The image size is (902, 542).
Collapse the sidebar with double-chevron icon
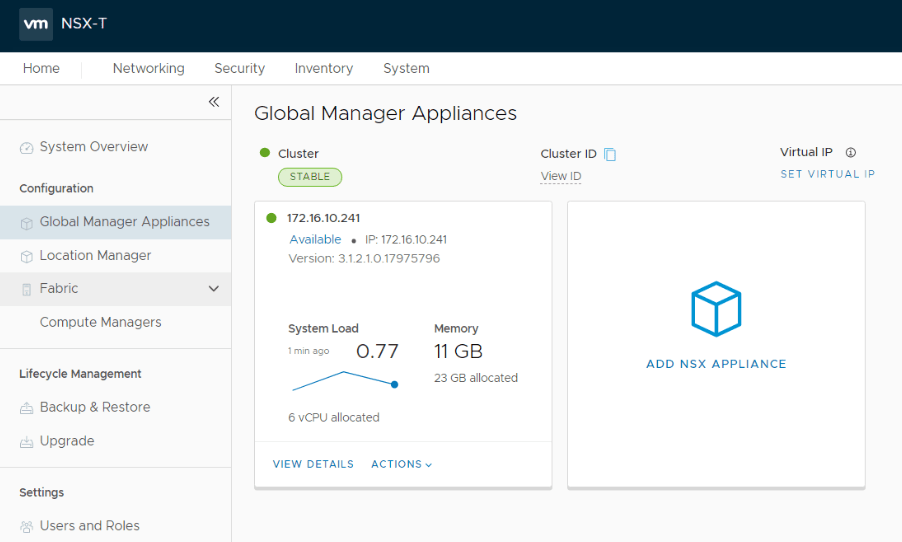[214, 102]
